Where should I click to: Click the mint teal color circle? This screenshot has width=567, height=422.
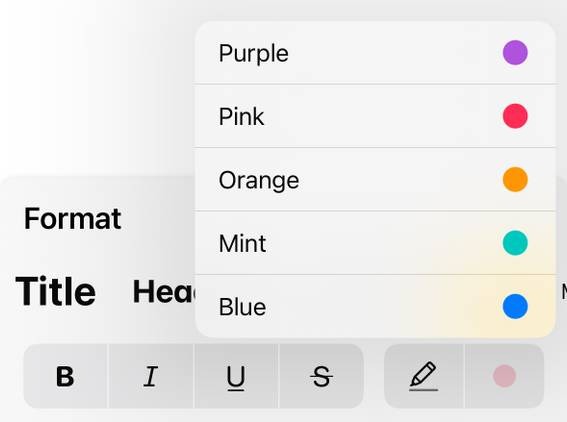[x=515, y=243]
